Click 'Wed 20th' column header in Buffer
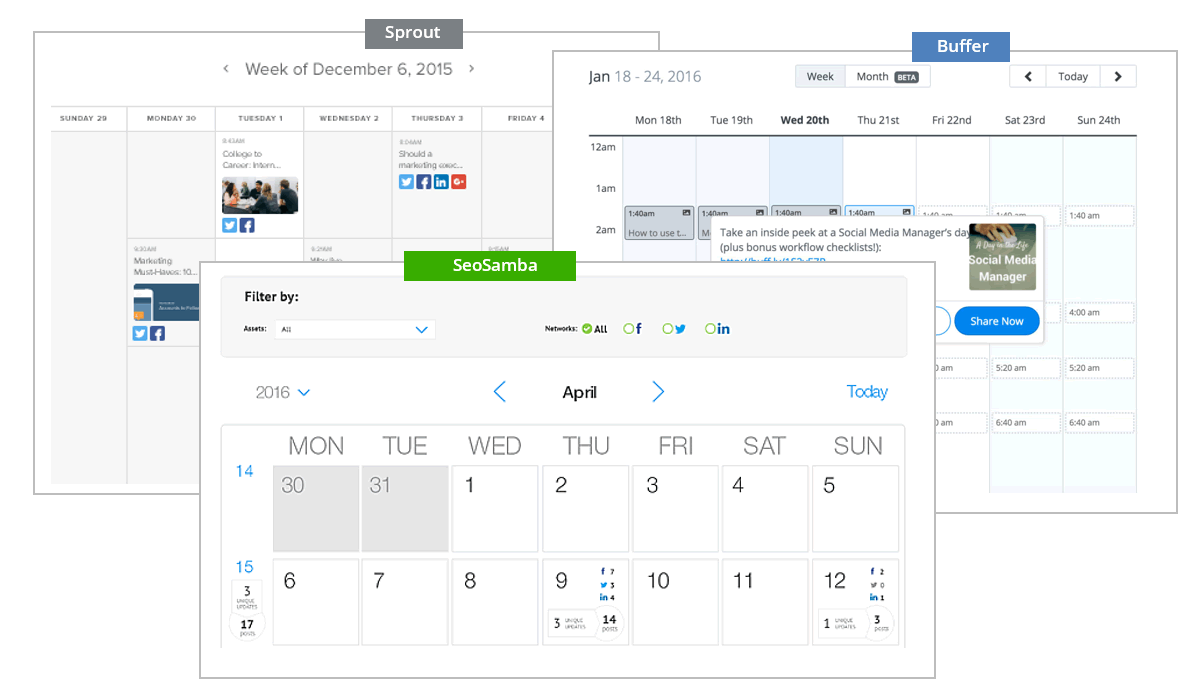Viewport: 1200px width, 698px height. [805, 120]
